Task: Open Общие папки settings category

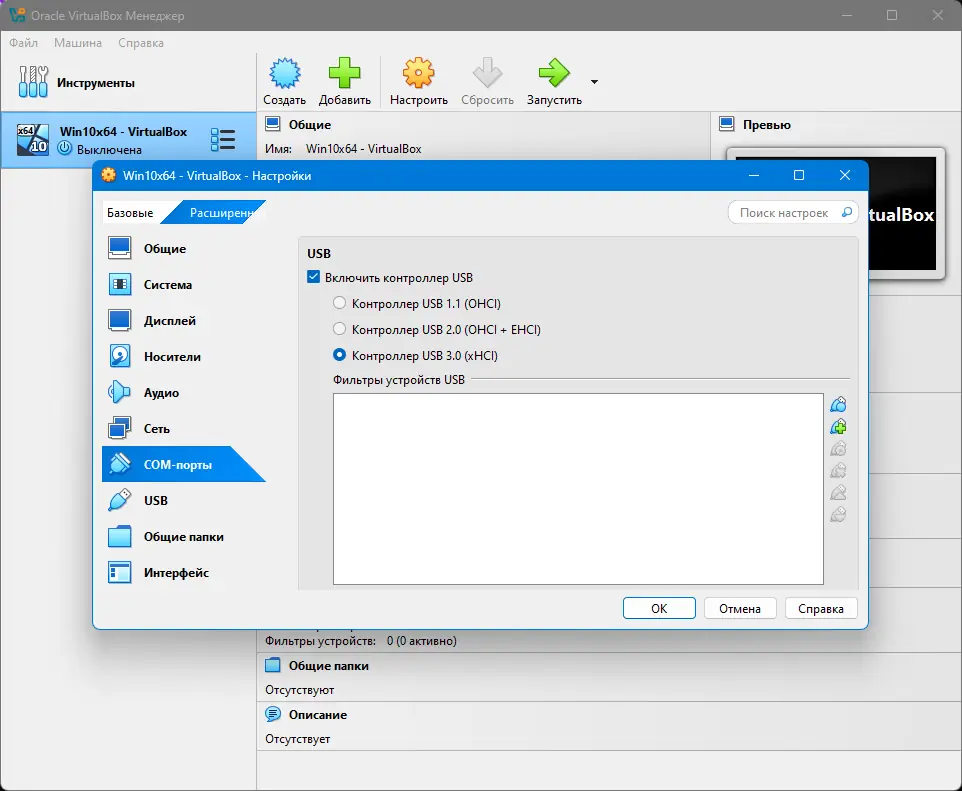Action: 183,536
